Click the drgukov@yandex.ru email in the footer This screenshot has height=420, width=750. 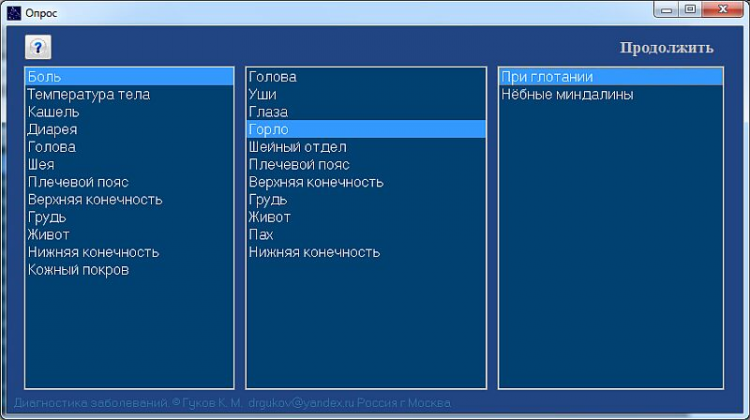pos(301,403)
